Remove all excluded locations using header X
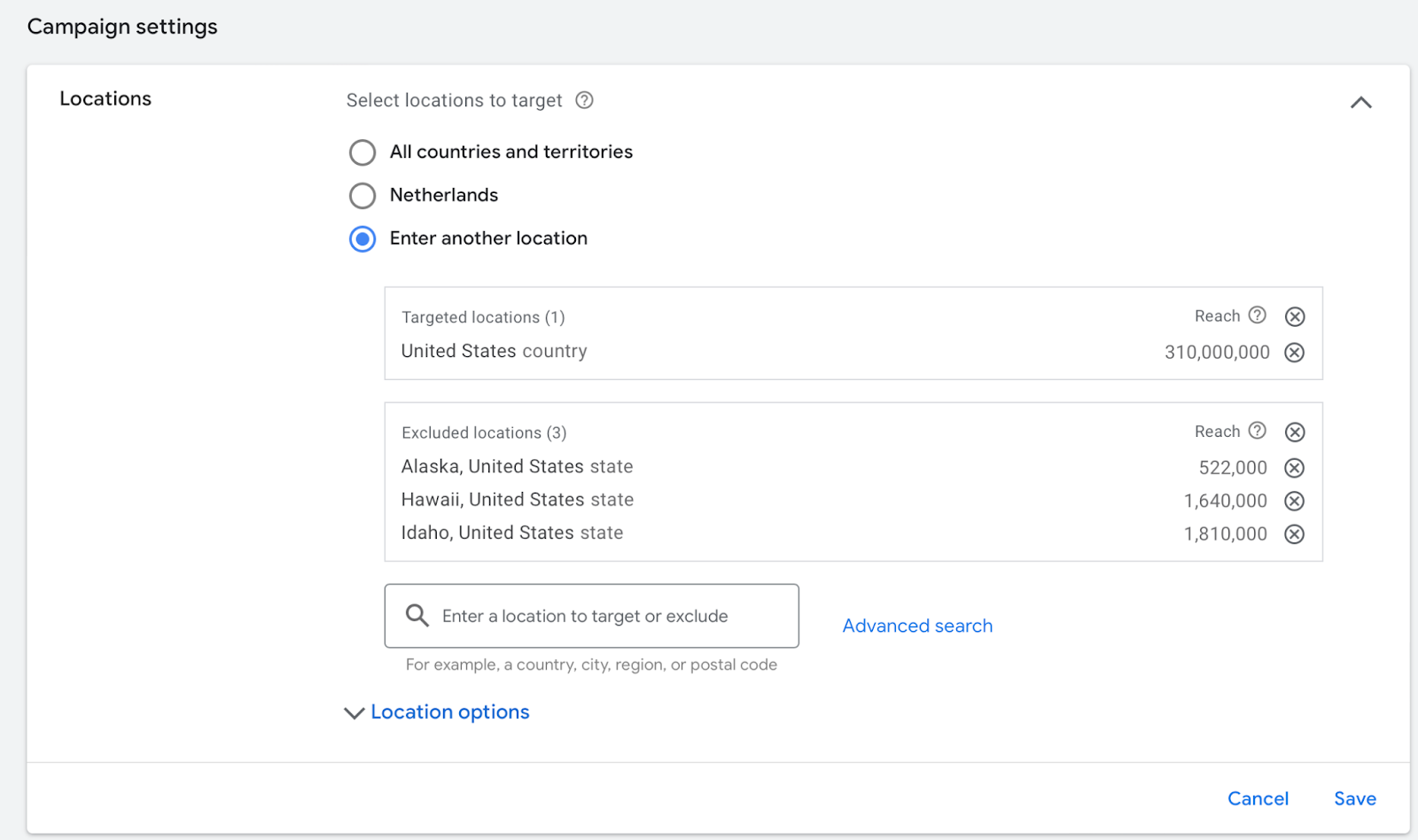The height and width of the screenshot is (840, 1418). coord(1295,432)
